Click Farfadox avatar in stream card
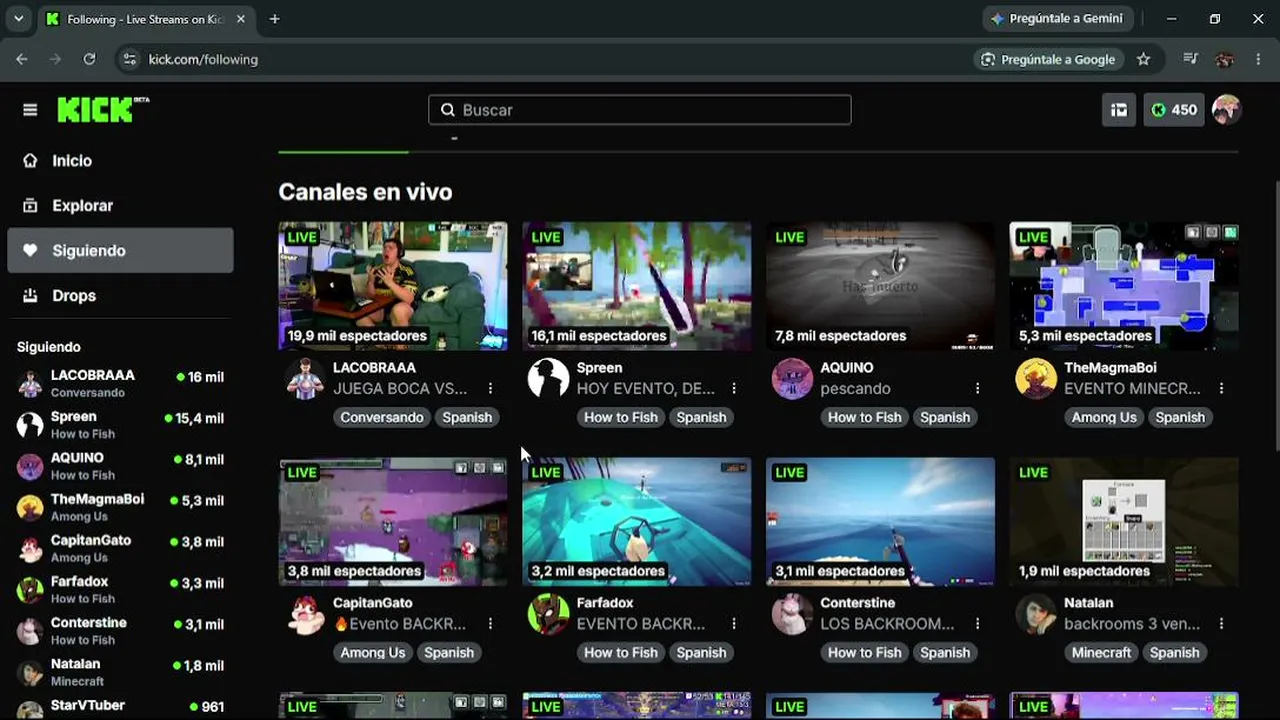This screenshot has width=1280, height=720. point(548,614)
